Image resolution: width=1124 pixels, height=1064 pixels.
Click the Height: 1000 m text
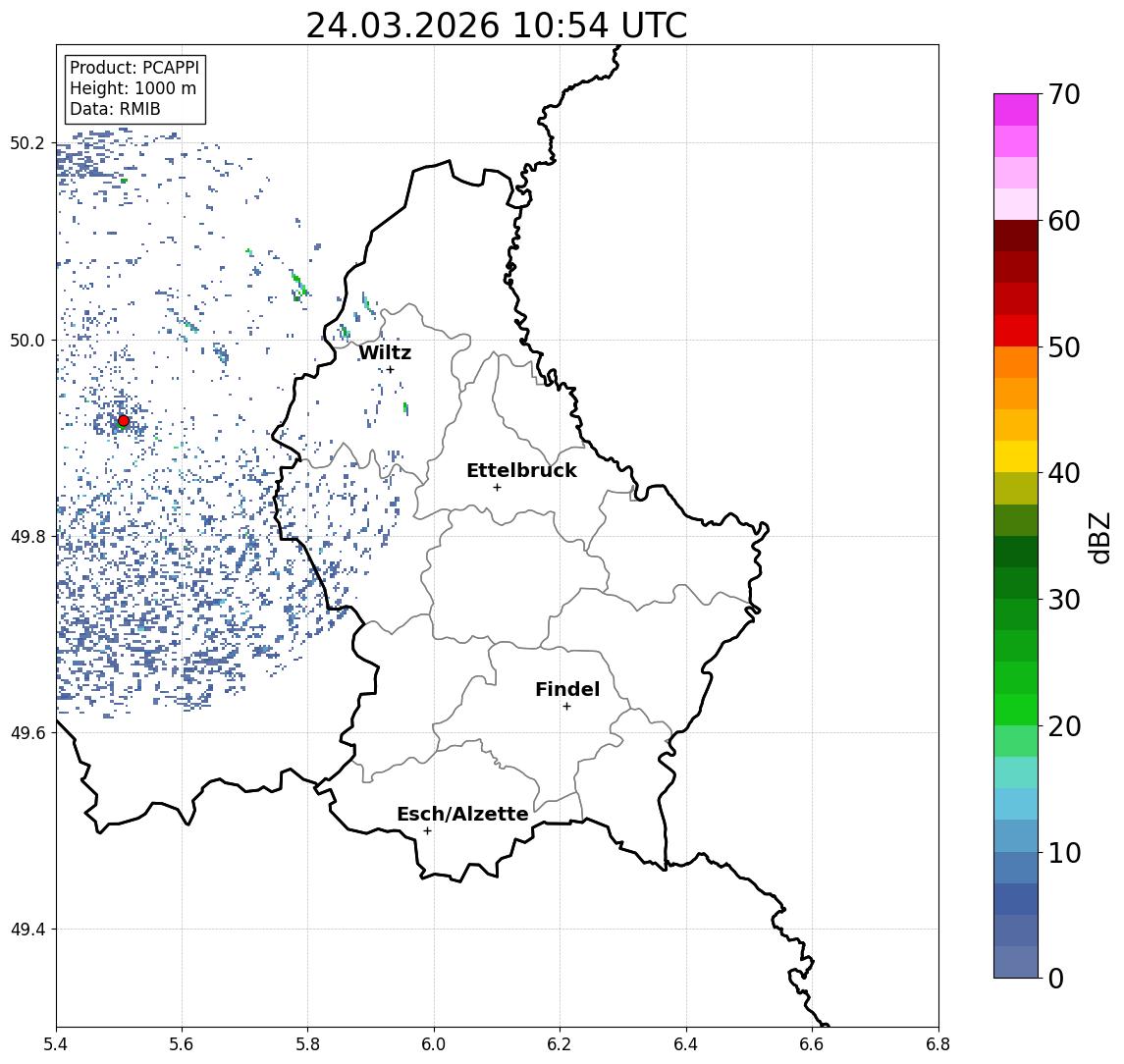pos(133,88)
